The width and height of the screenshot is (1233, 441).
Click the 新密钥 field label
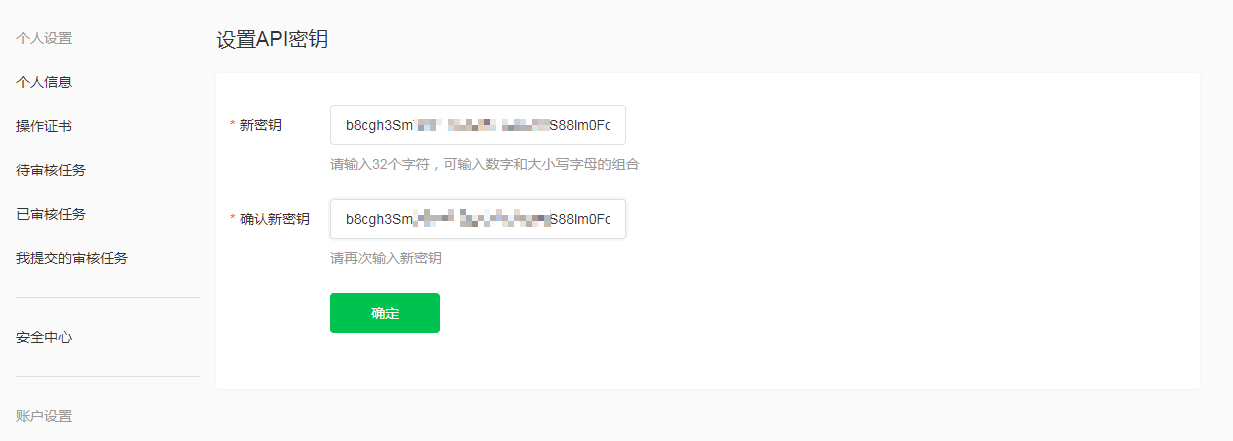(x=261, y=125)
